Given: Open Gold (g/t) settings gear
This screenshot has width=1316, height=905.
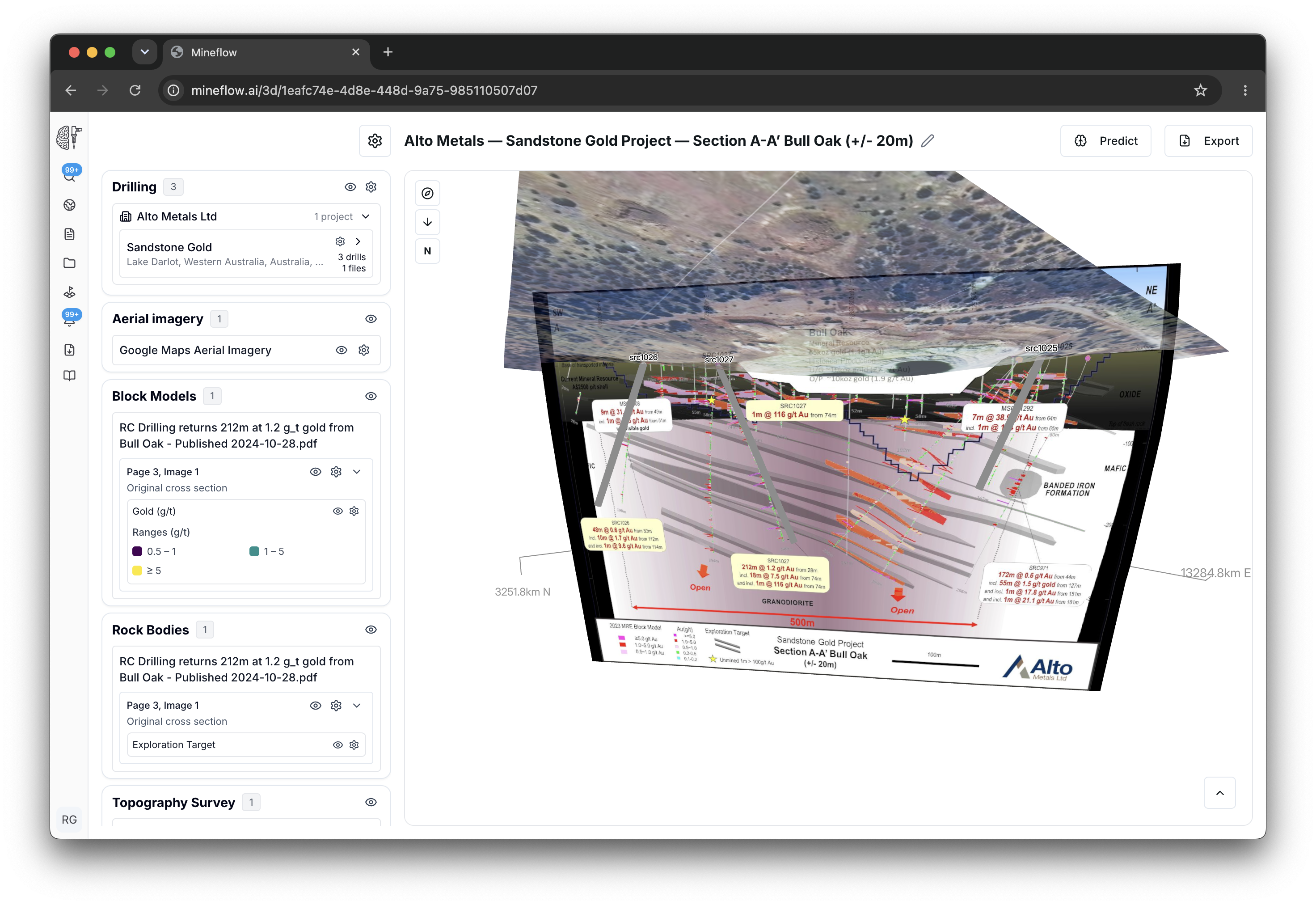Looking at the screenshot, I should (x=354, y=512).
